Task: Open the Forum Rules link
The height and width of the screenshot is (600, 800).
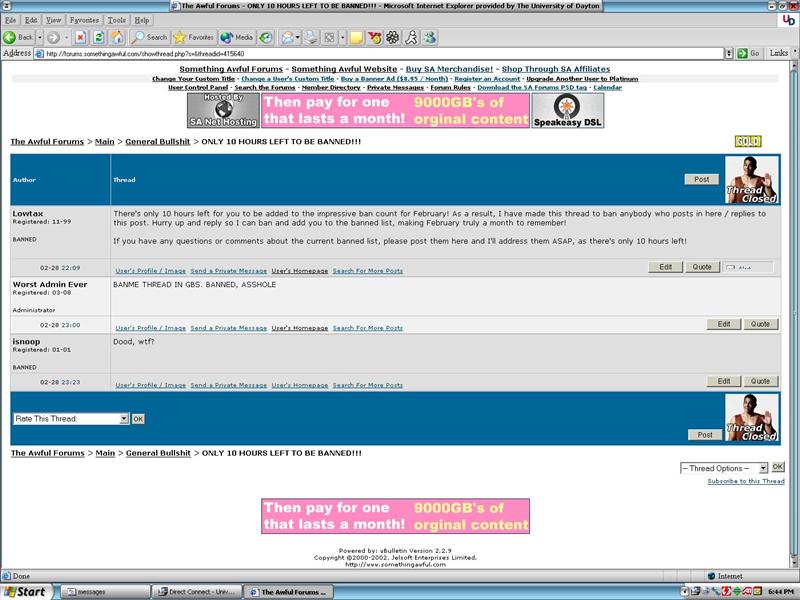Action: [x=451, y=87]
